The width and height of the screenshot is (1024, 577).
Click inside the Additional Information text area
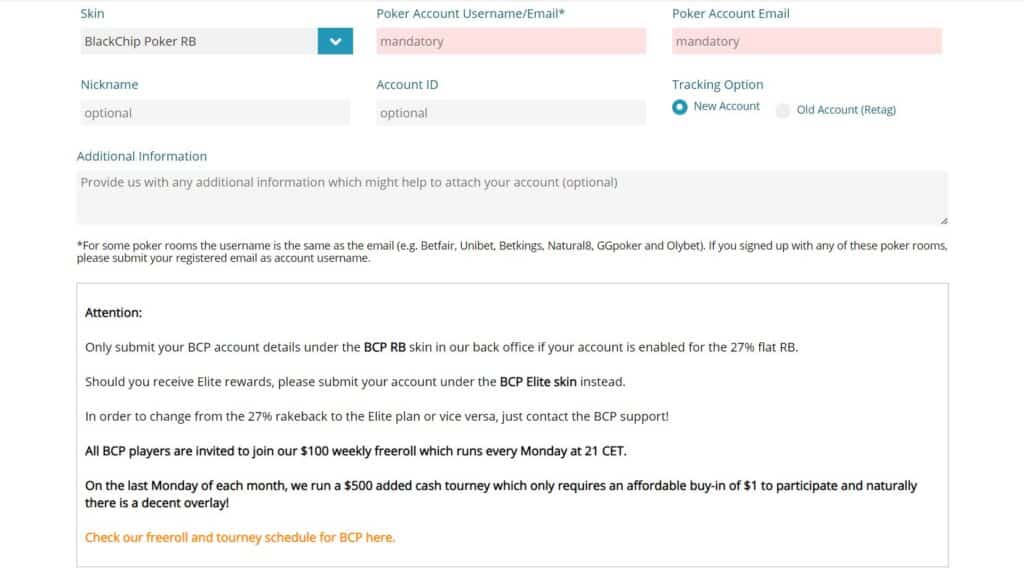tap(511, 197)
